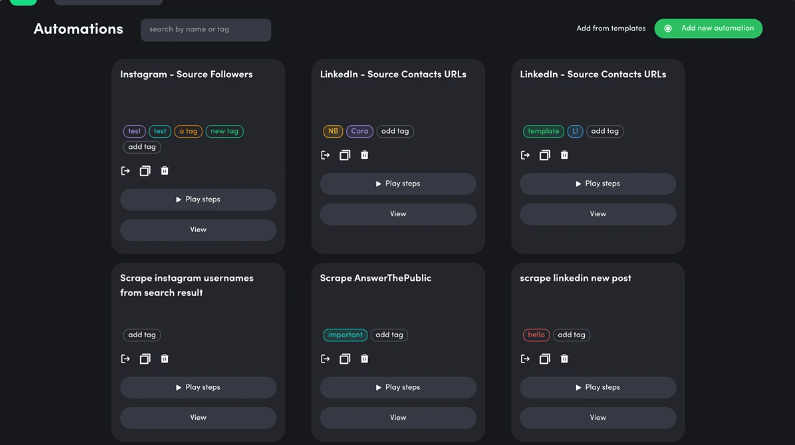Open Add from templates link

pyautogui.click(x=611, y=28)
